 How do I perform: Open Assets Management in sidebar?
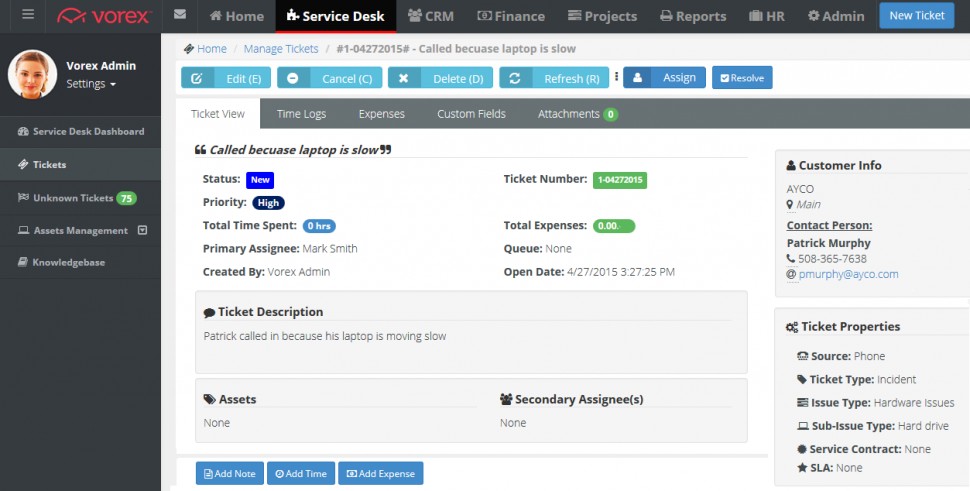coord(80,231)
